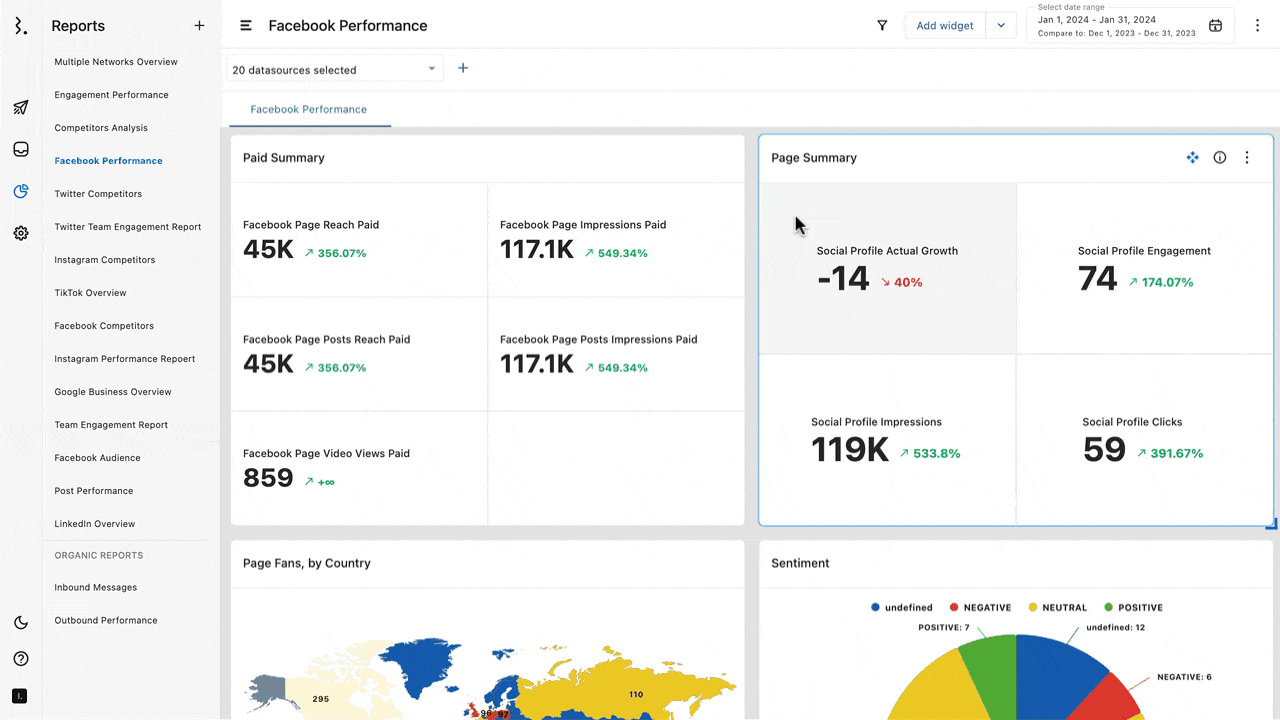
Task: Toggle the NEGATIVE legend item in Sentiment
Action: 980,607
